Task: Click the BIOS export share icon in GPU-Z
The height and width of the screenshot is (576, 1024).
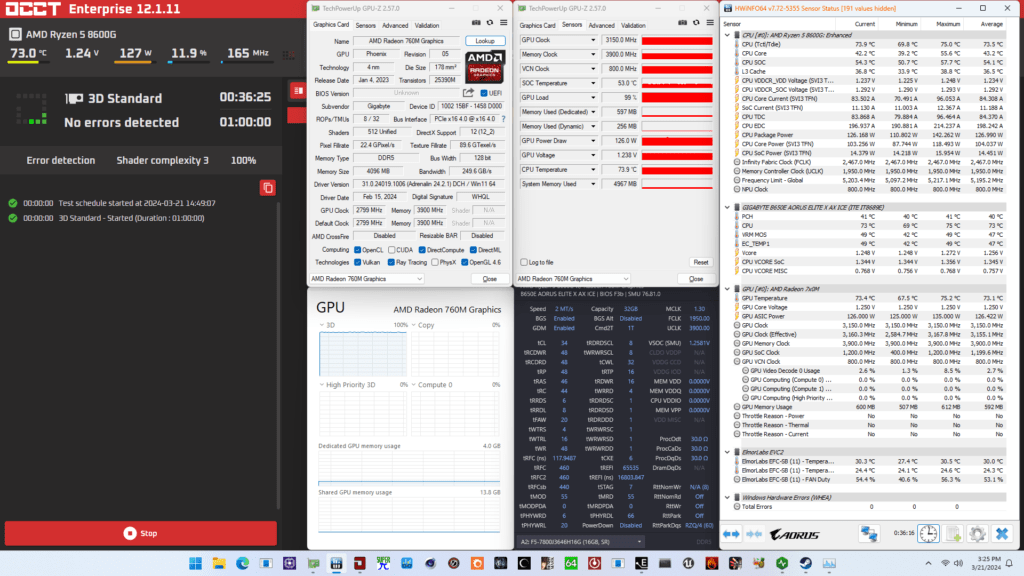Action: pos(468,93)
